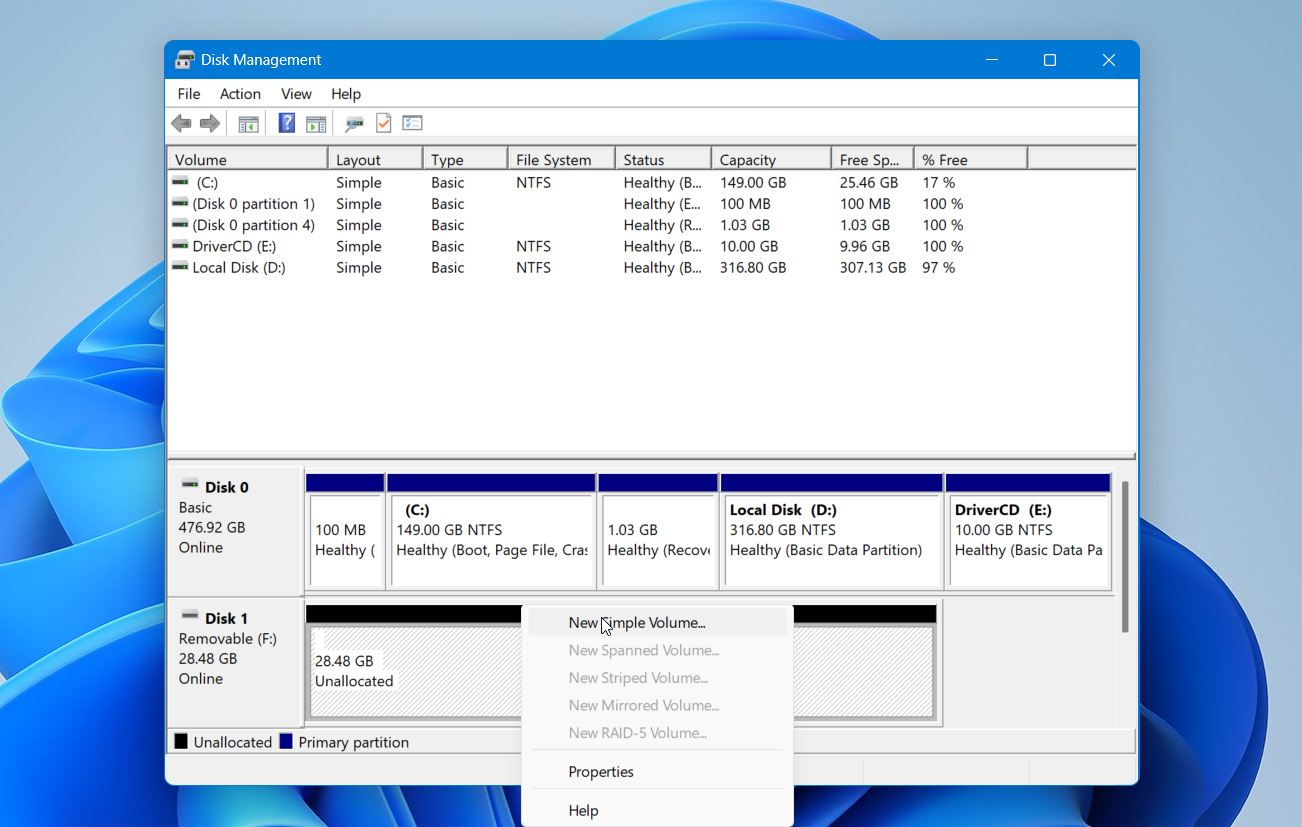Image resolution: width=1302 pixels, height=827 pixels.
Task: Click the drive icon beside (Disk 0 partition 4)
Action: click(x=180, y=225)
